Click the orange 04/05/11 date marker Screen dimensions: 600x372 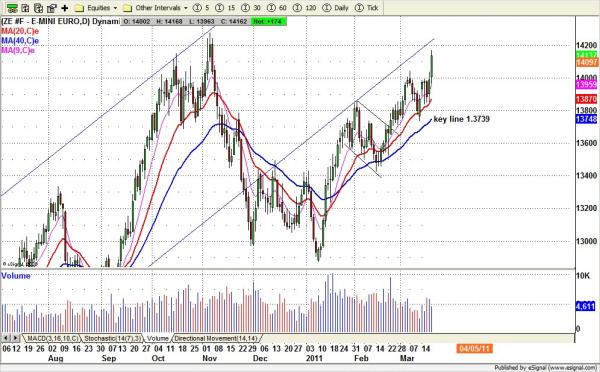474,349
